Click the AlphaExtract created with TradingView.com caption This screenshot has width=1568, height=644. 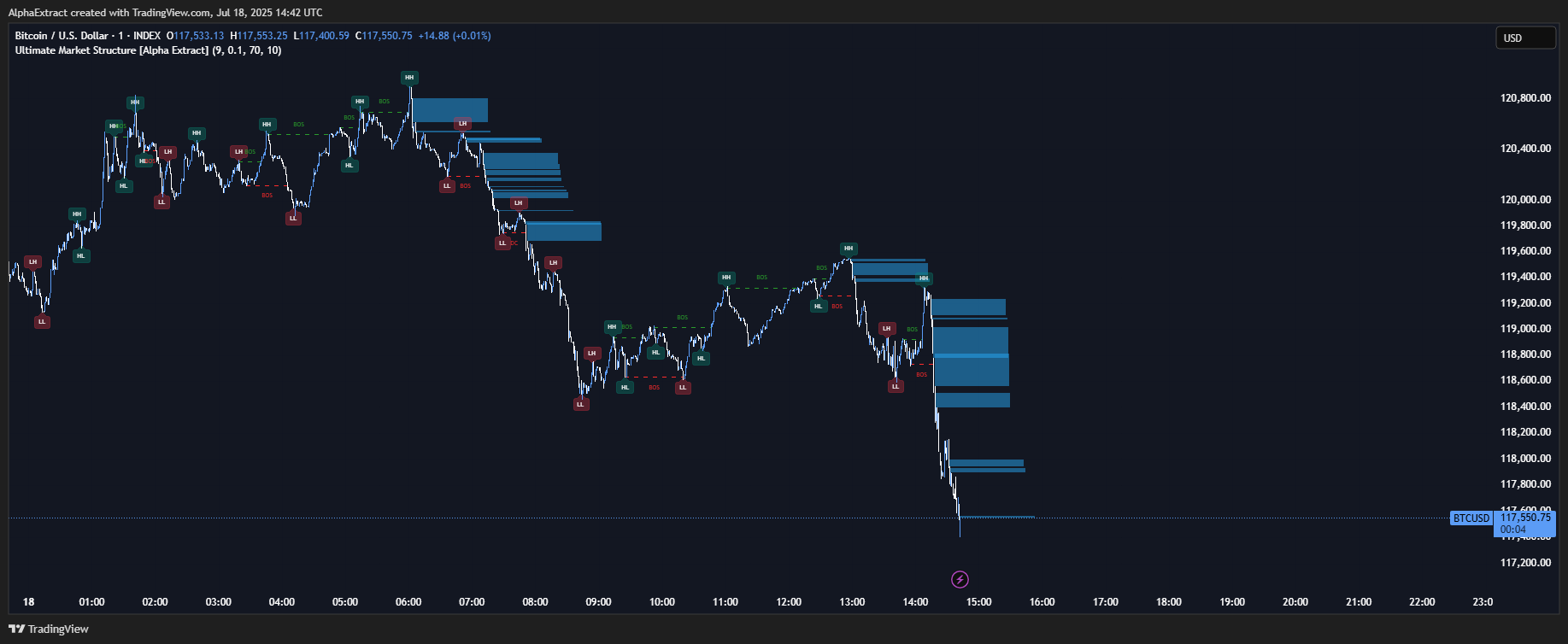[x=166, y=13]
